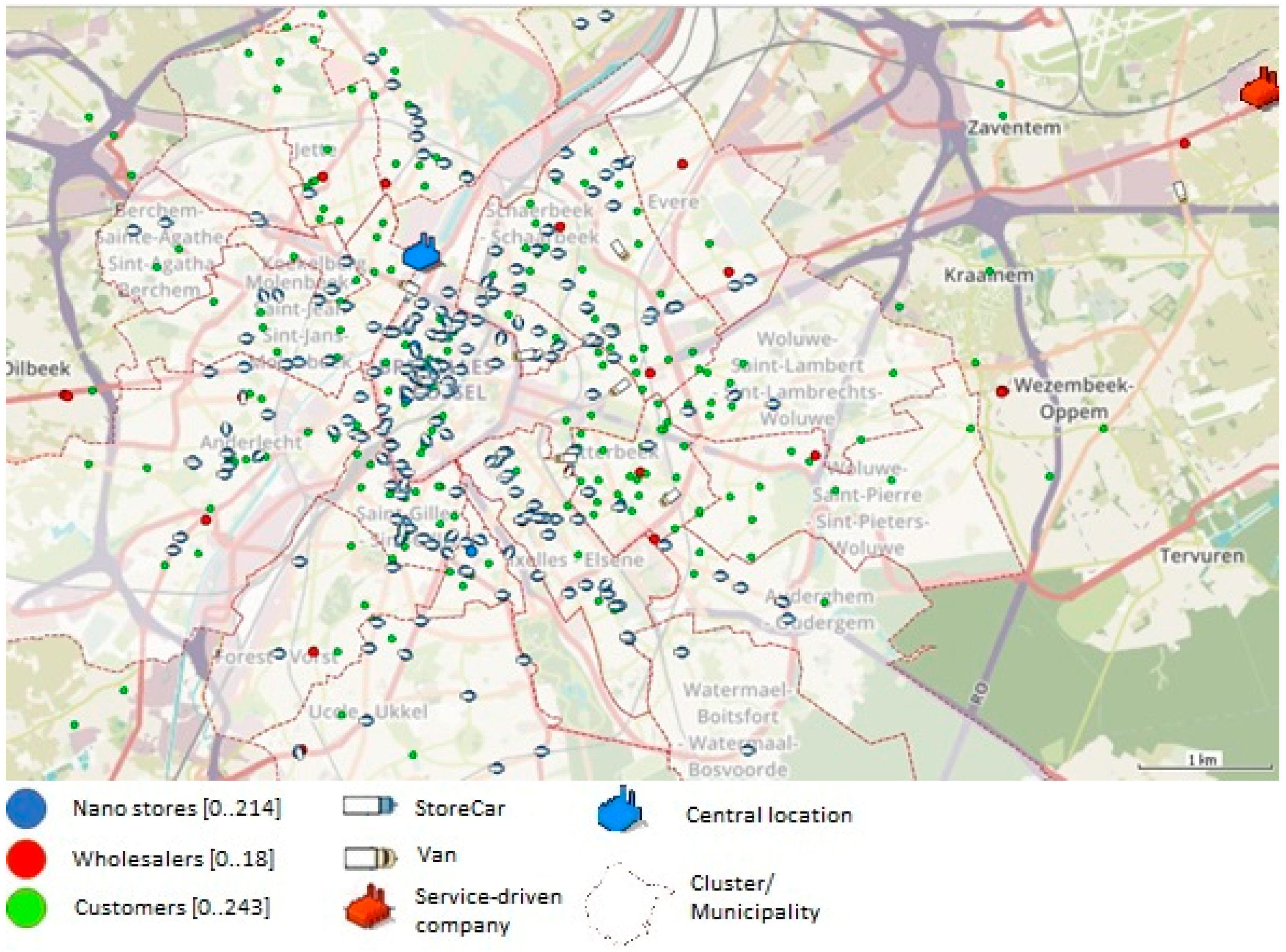Click the red wholesaler dot near Dilbeek

pos(66,395)
